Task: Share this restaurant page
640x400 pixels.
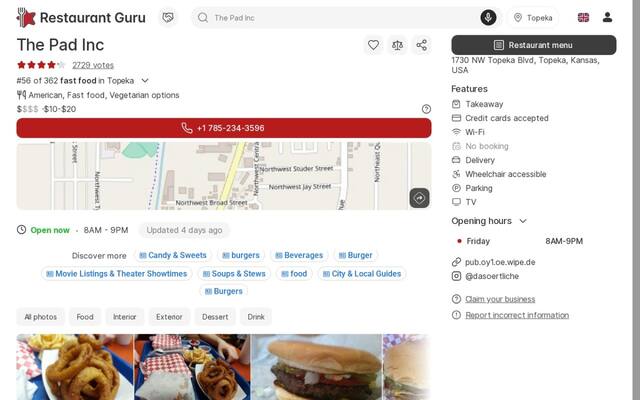Action: click(422, 45)
